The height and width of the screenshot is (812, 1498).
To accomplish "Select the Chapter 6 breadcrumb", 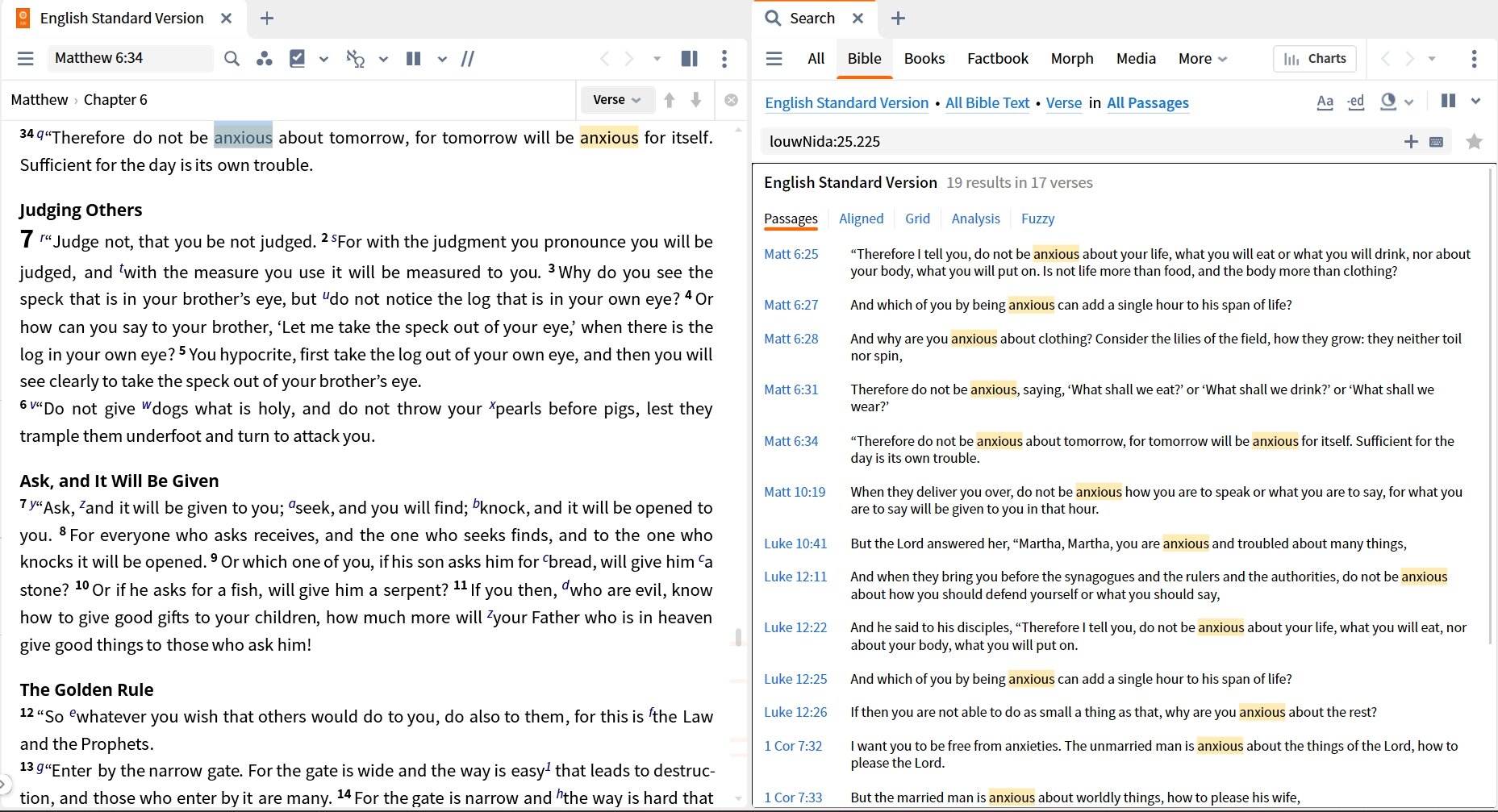I will pyautogui.click(x=115, y=100).
